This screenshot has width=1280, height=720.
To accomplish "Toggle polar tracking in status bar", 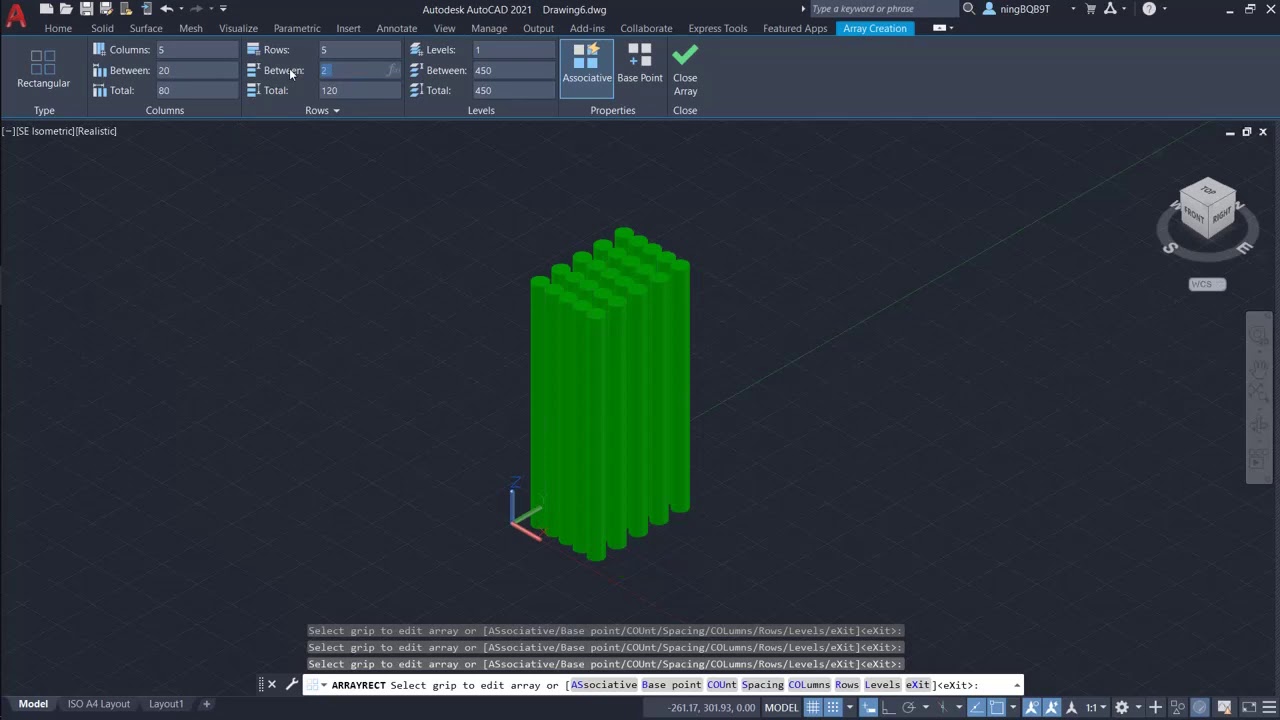I will tap(908, 708).
